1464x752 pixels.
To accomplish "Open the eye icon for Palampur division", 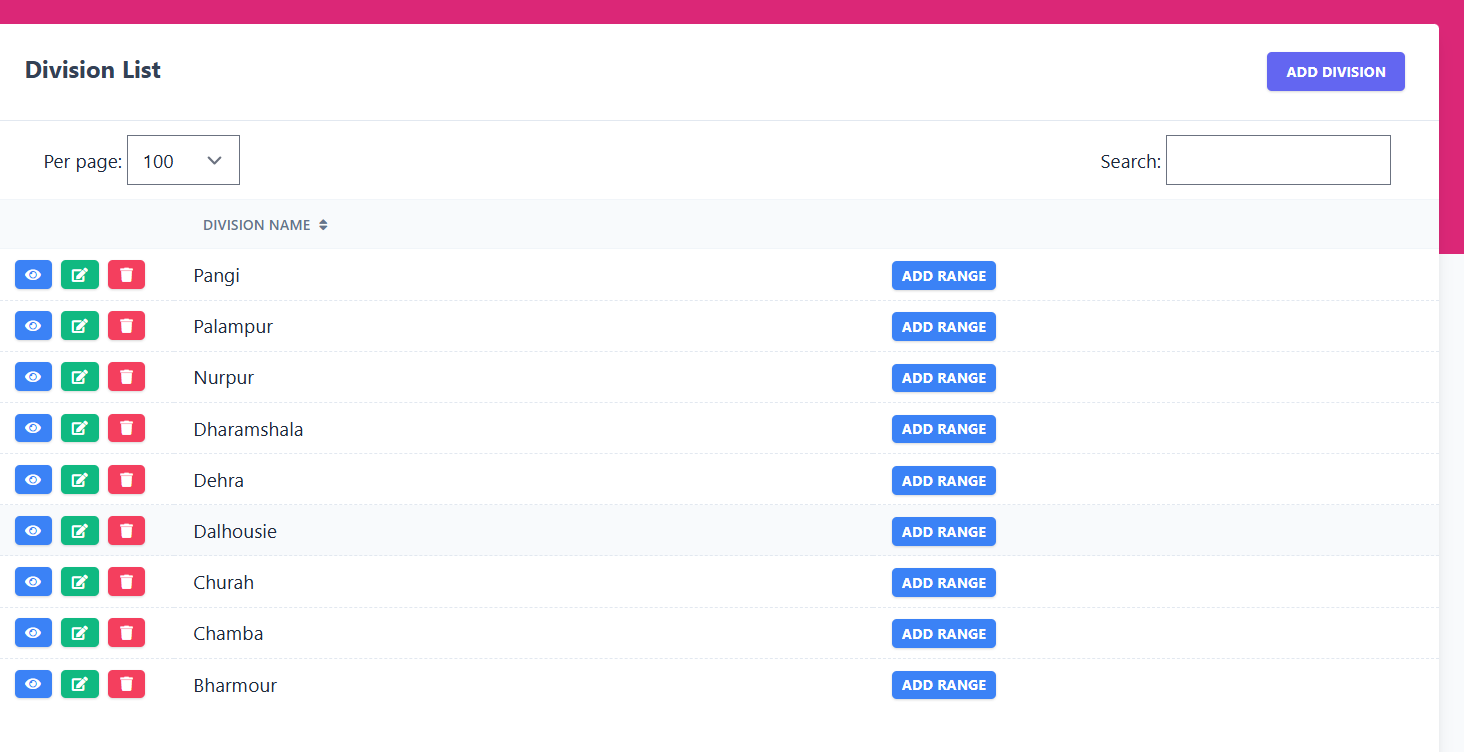I will (x=33, y=325).
